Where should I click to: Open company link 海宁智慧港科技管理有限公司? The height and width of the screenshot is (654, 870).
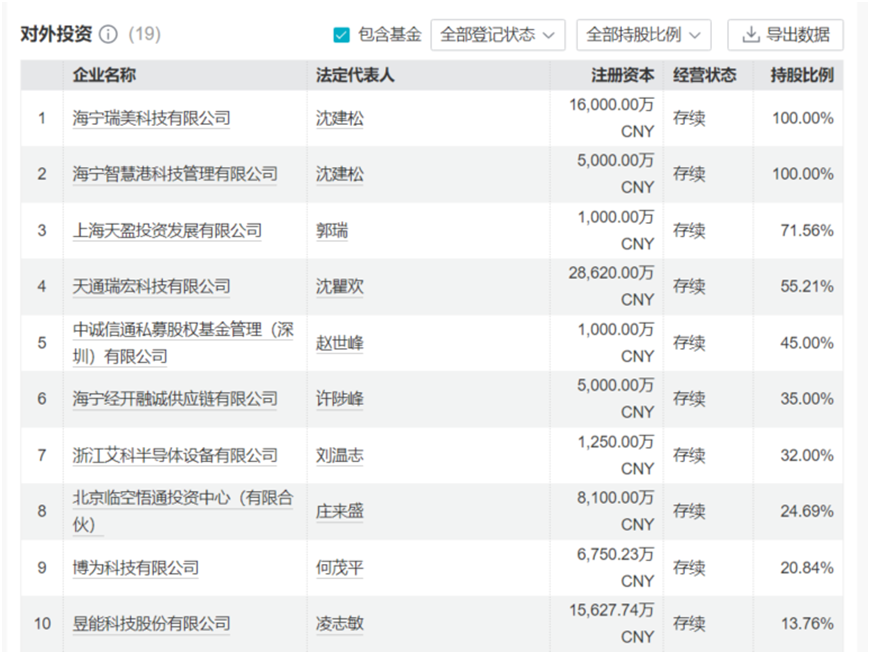pos(175,174)
